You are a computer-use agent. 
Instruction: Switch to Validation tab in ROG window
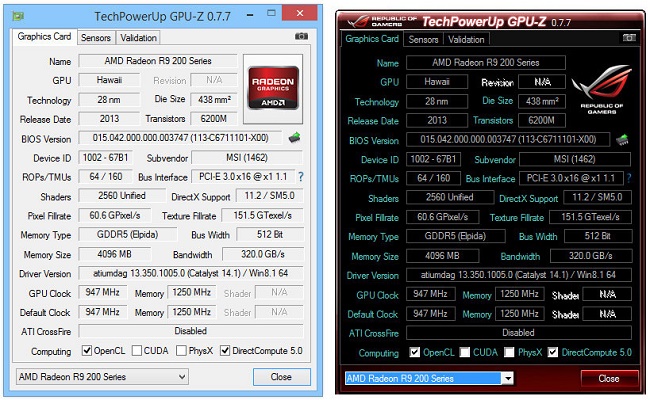coord(466,39)
